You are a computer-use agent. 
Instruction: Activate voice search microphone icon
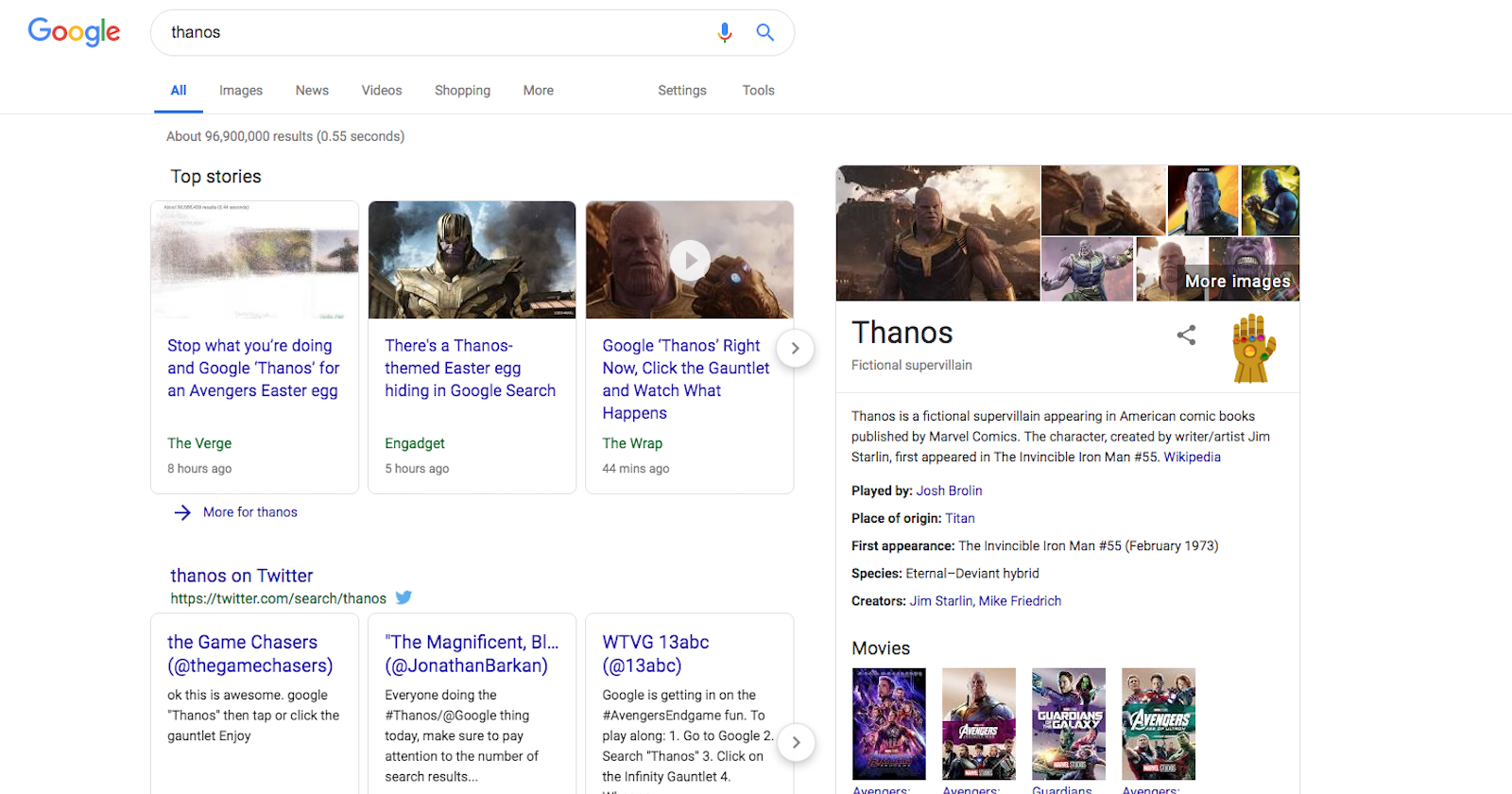725,32
